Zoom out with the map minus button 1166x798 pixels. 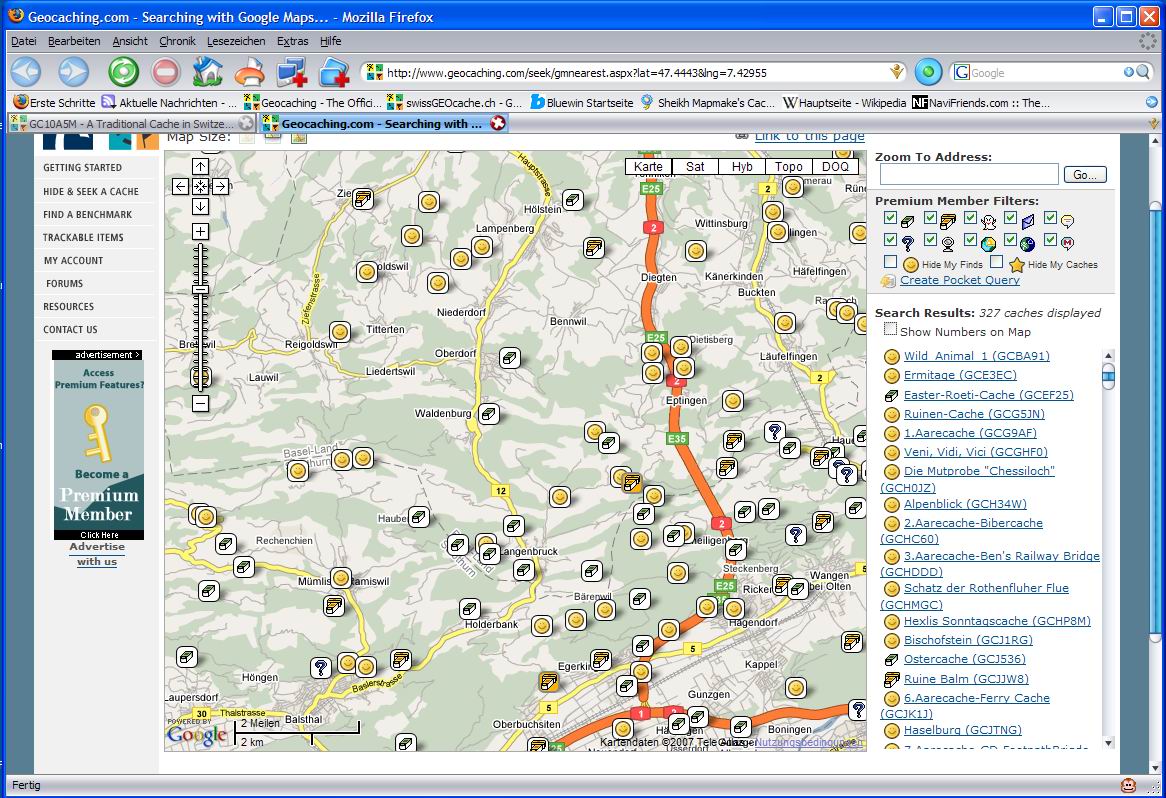(x=200, y=403)
